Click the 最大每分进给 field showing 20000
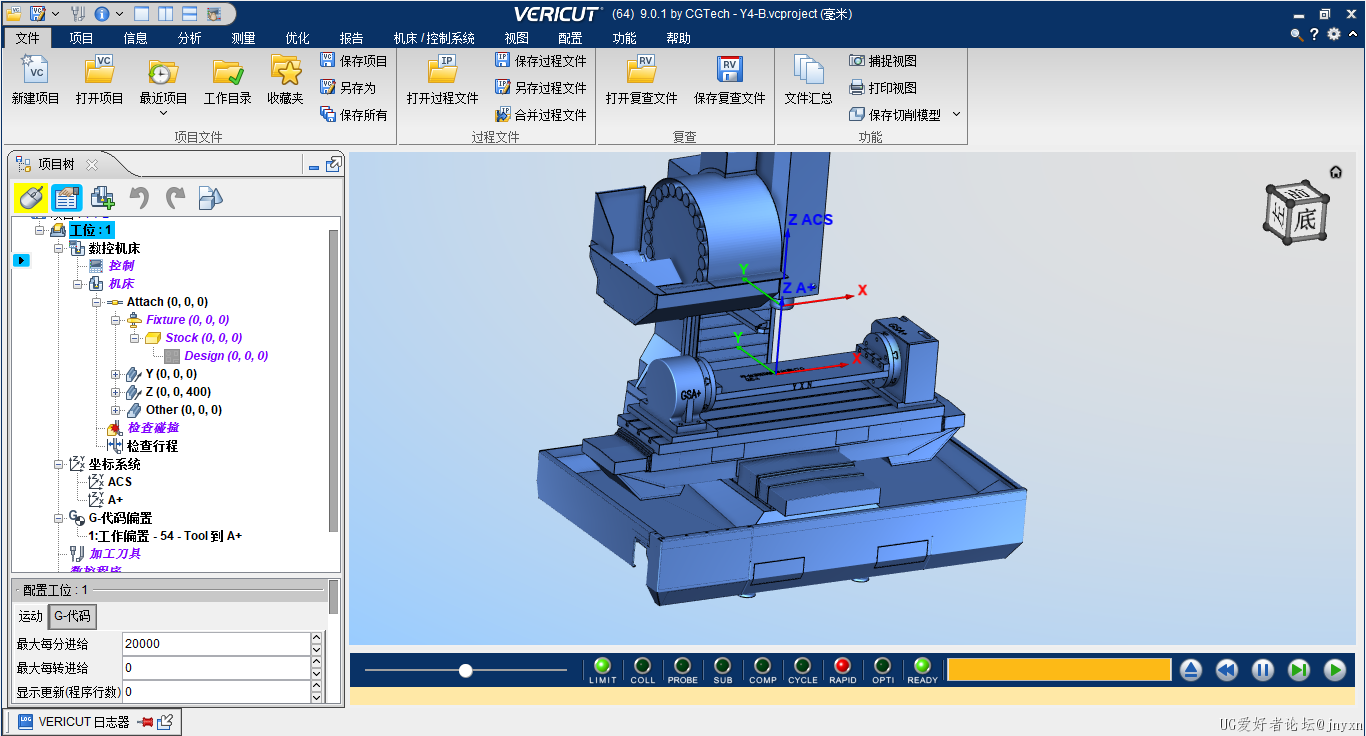Image resolution: width=1366 pixels, height=736 pixels. tap(216, 644)
